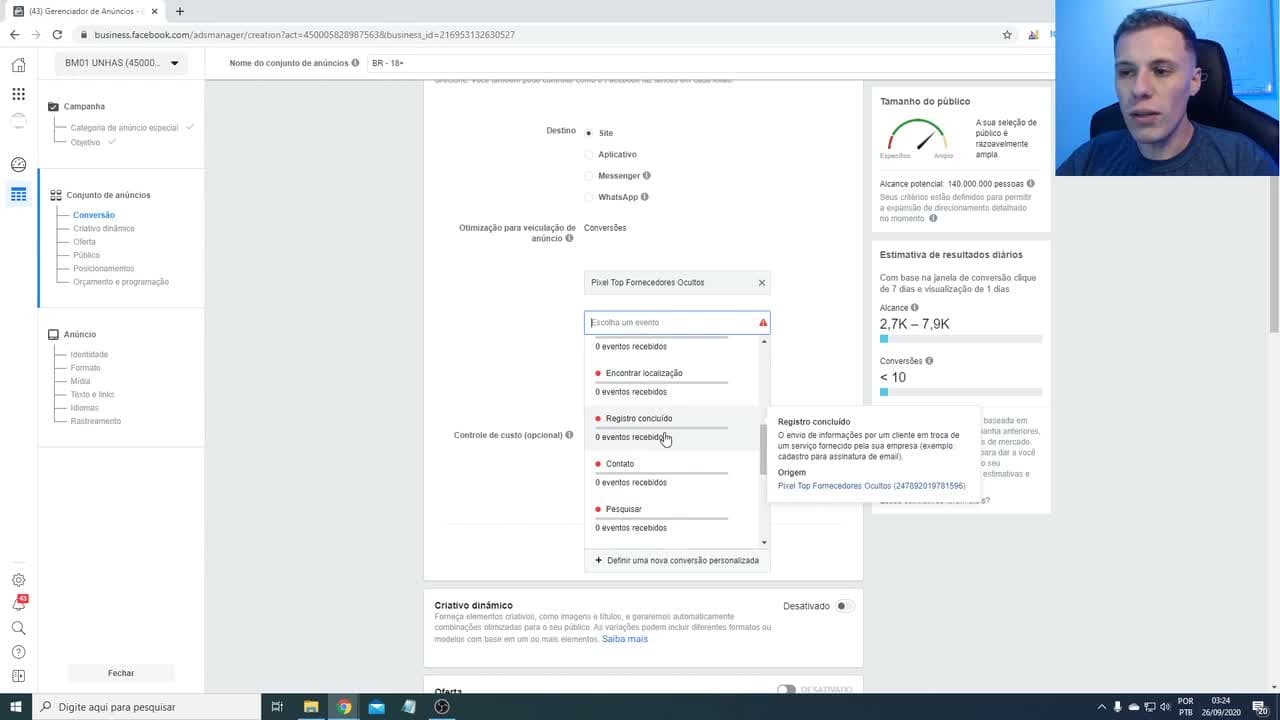Open the settings gear in left sidebar
Screen dimensions: 1280x720
point(18,580)
